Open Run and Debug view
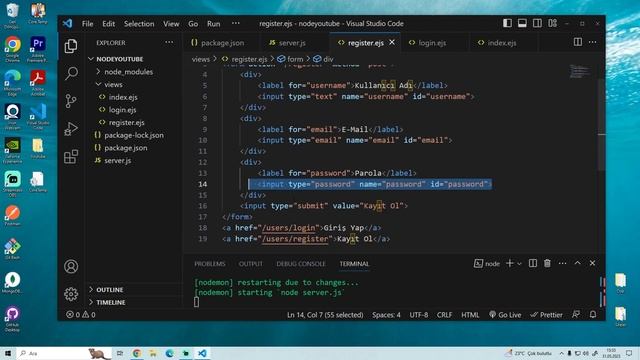The width and height of the screenshot is (640, 360). click(71, 129)
